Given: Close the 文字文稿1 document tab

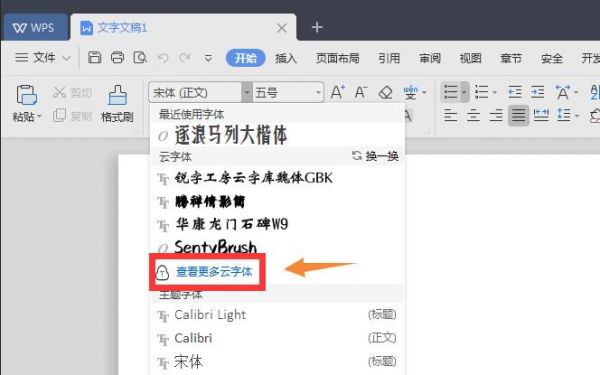Looking at the screenshot, I should (x=282, y=28).
